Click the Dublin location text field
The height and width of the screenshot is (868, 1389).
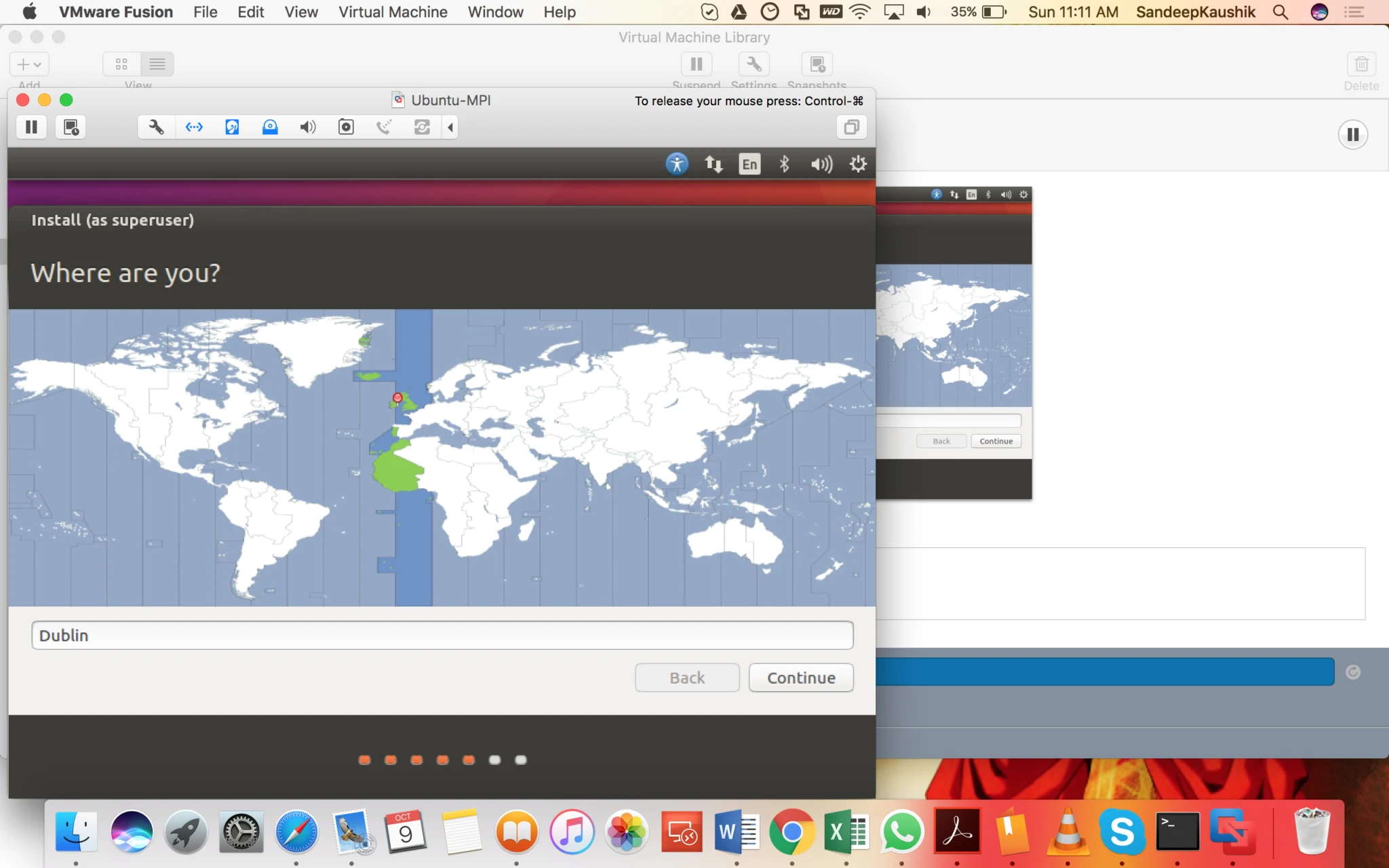(442, 635)
